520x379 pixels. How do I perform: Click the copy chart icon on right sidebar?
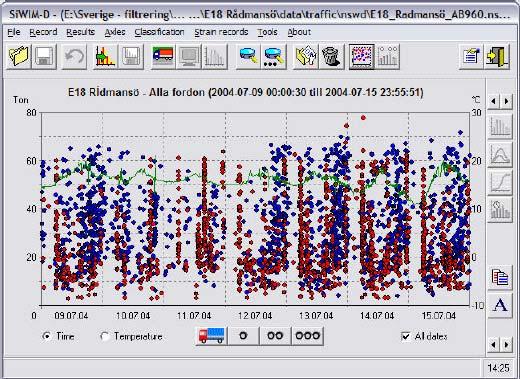500,277
